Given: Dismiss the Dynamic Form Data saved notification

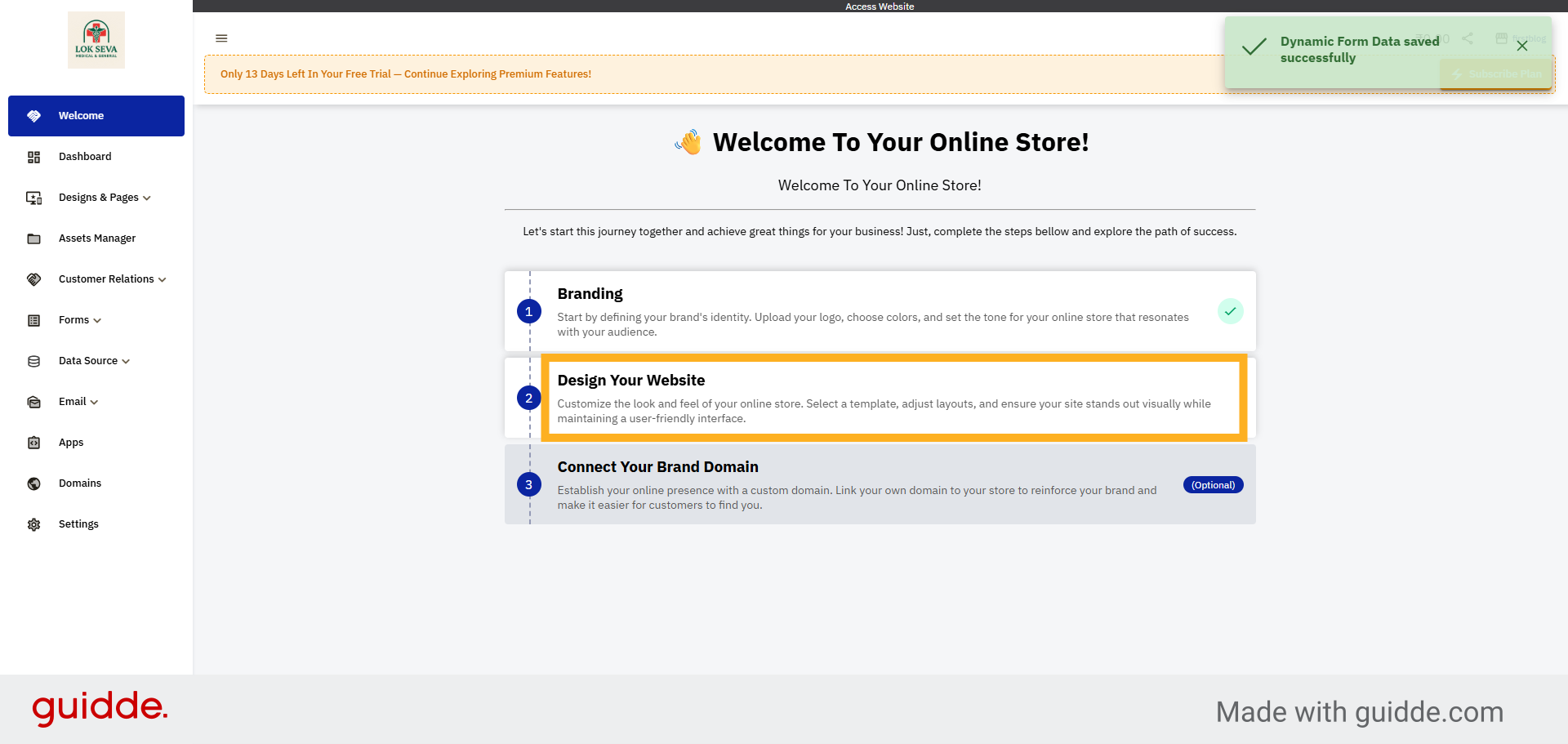Looking at the screenshot, I should click(x=1522, y=47).
